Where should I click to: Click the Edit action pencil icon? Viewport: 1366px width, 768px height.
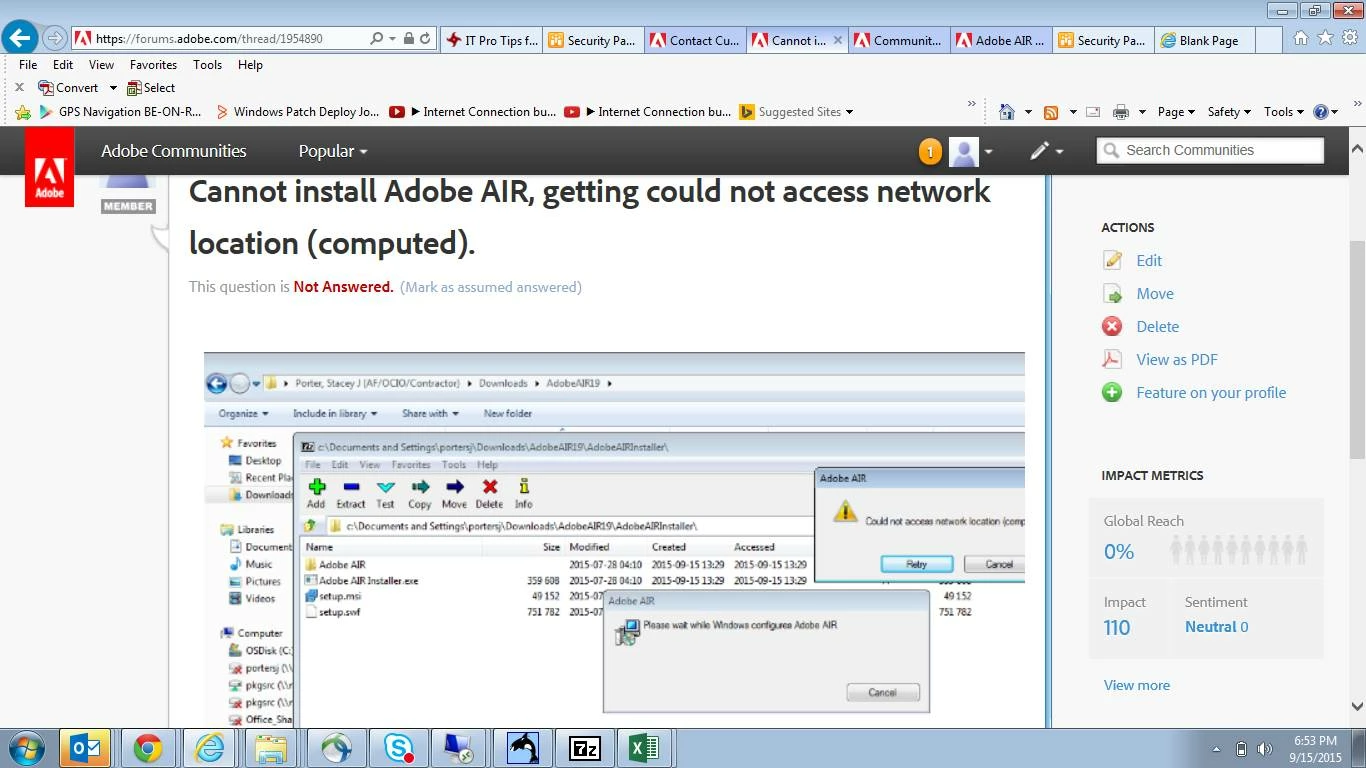pyautogui.click(x=1112, y=260)
